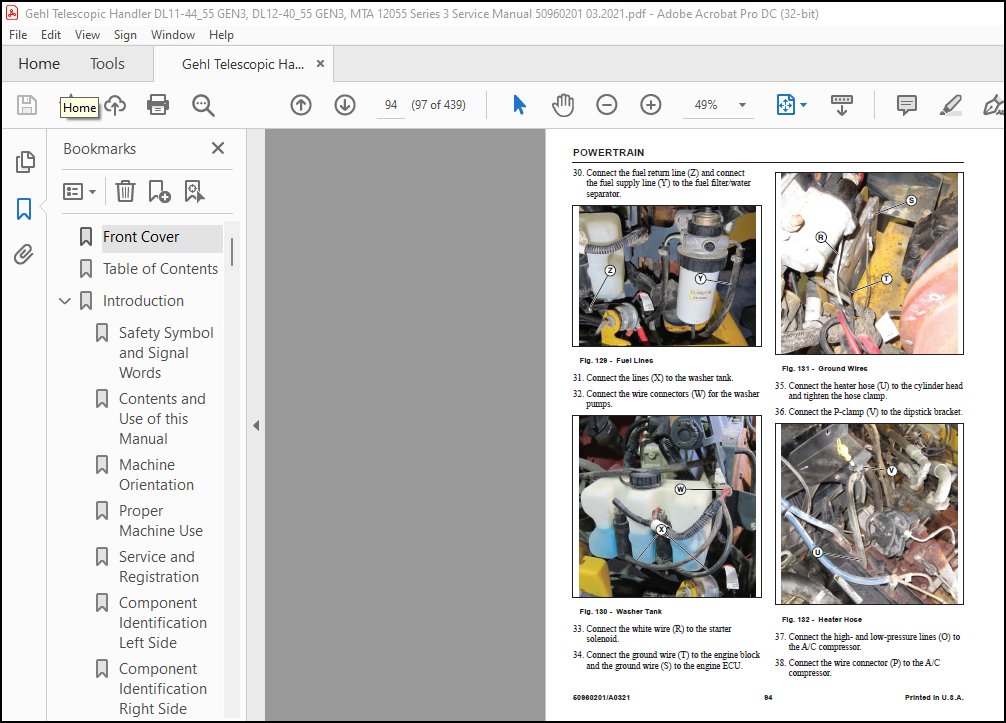
Task: Open the Proper Machine Use bookmark
Action: [160, 521]
